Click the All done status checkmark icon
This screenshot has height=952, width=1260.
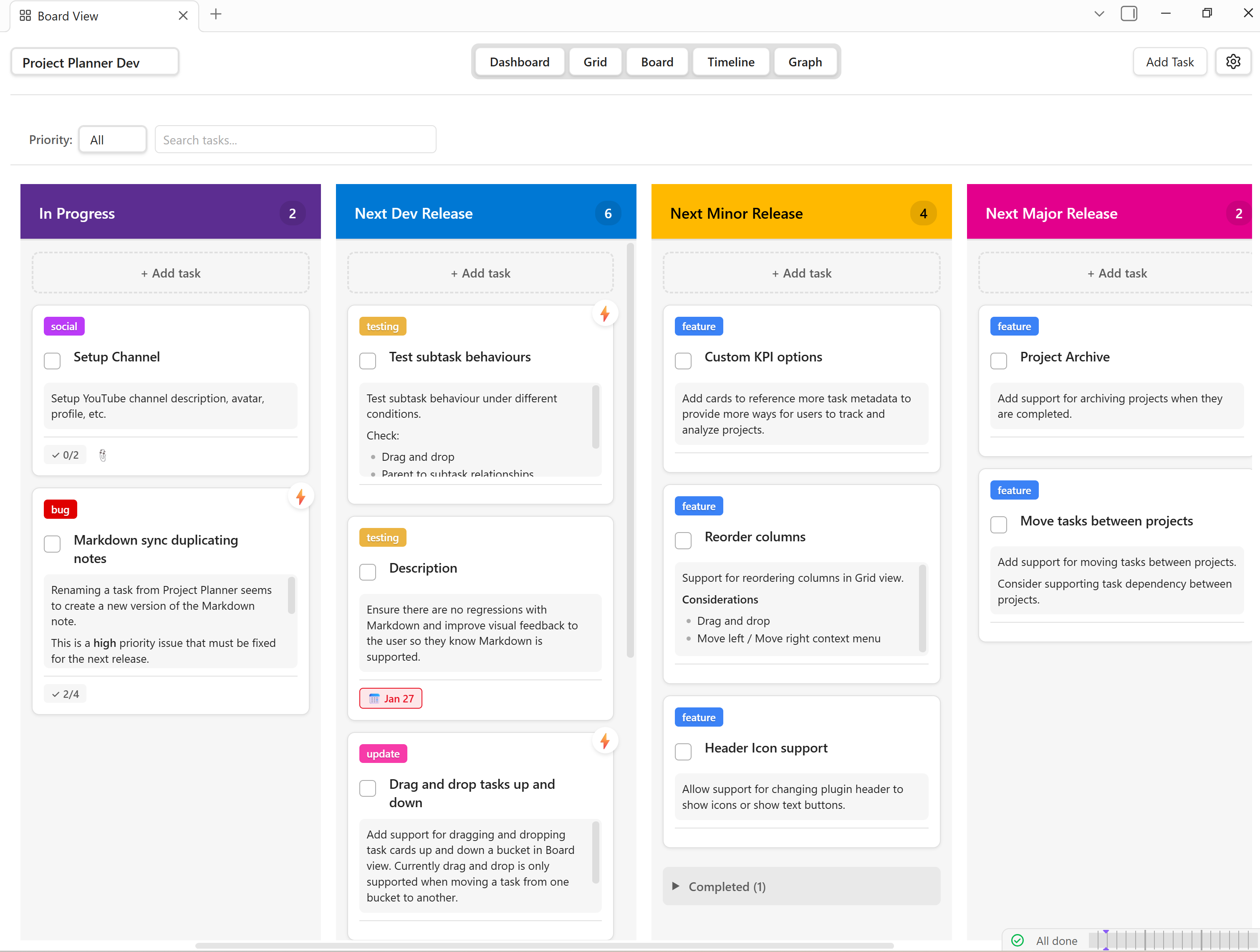click(1018, 940)
